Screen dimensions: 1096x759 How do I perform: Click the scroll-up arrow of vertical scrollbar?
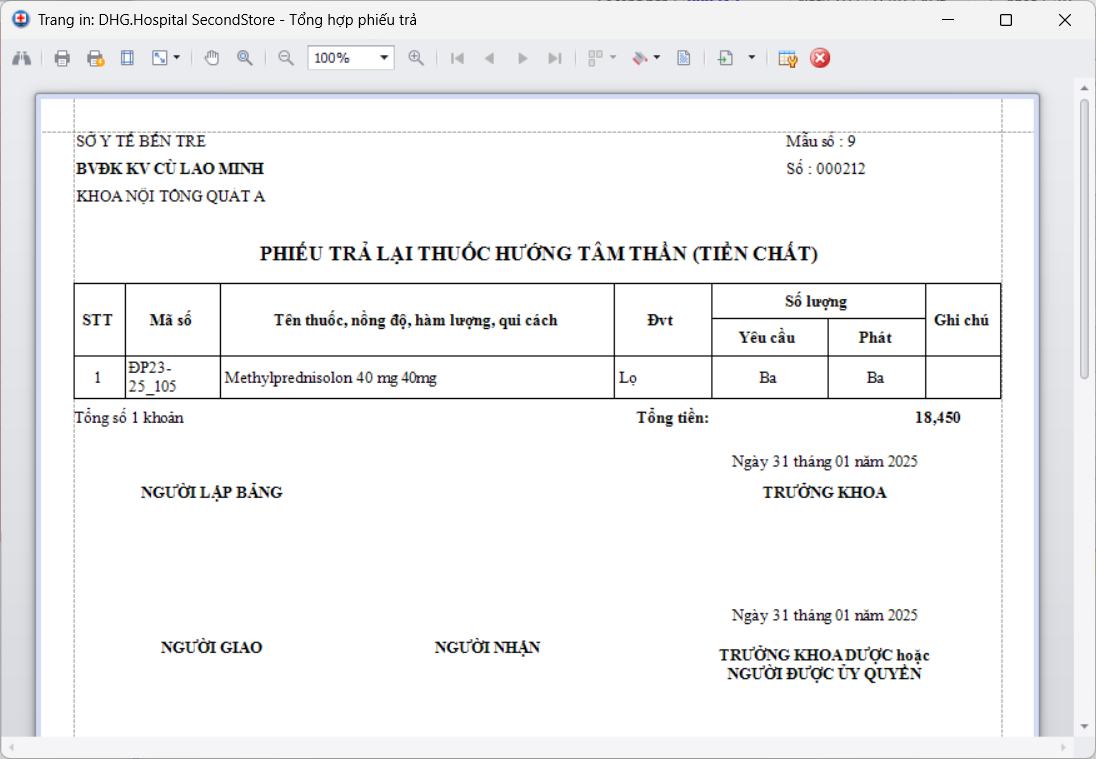(1084, 88)
